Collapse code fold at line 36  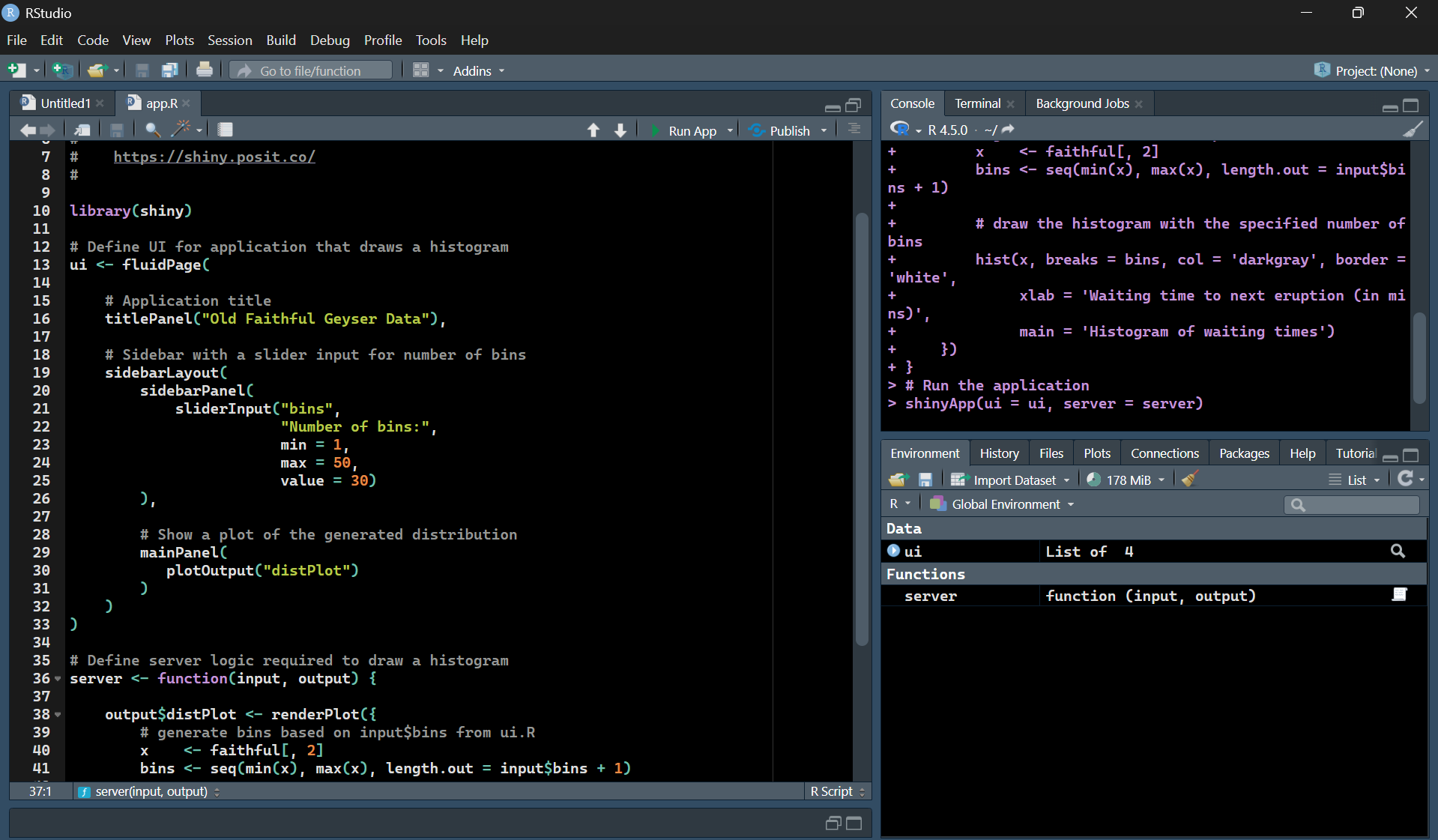point(58,679)
